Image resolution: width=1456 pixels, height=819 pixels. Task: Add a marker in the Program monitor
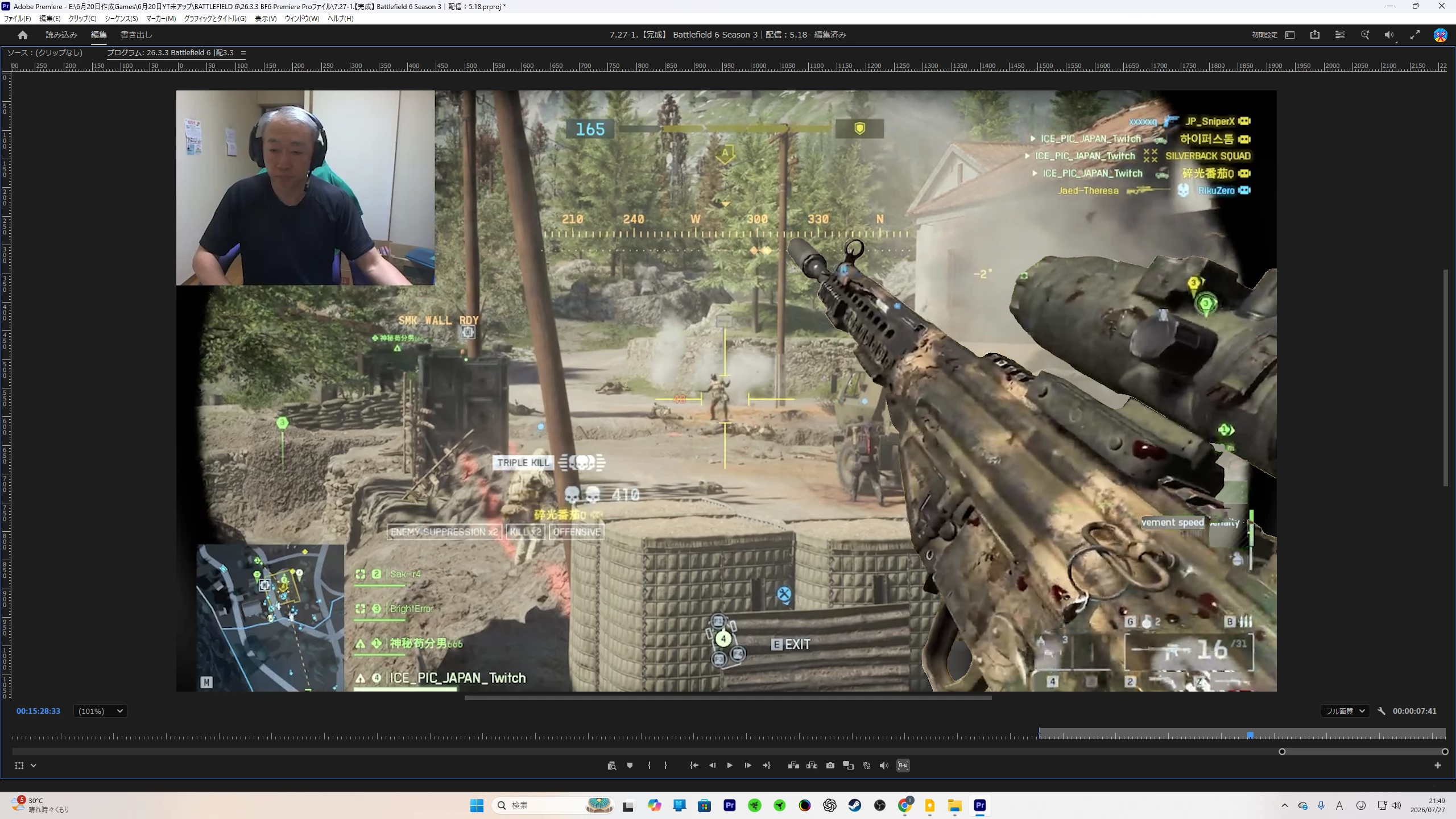coord(630,766)
